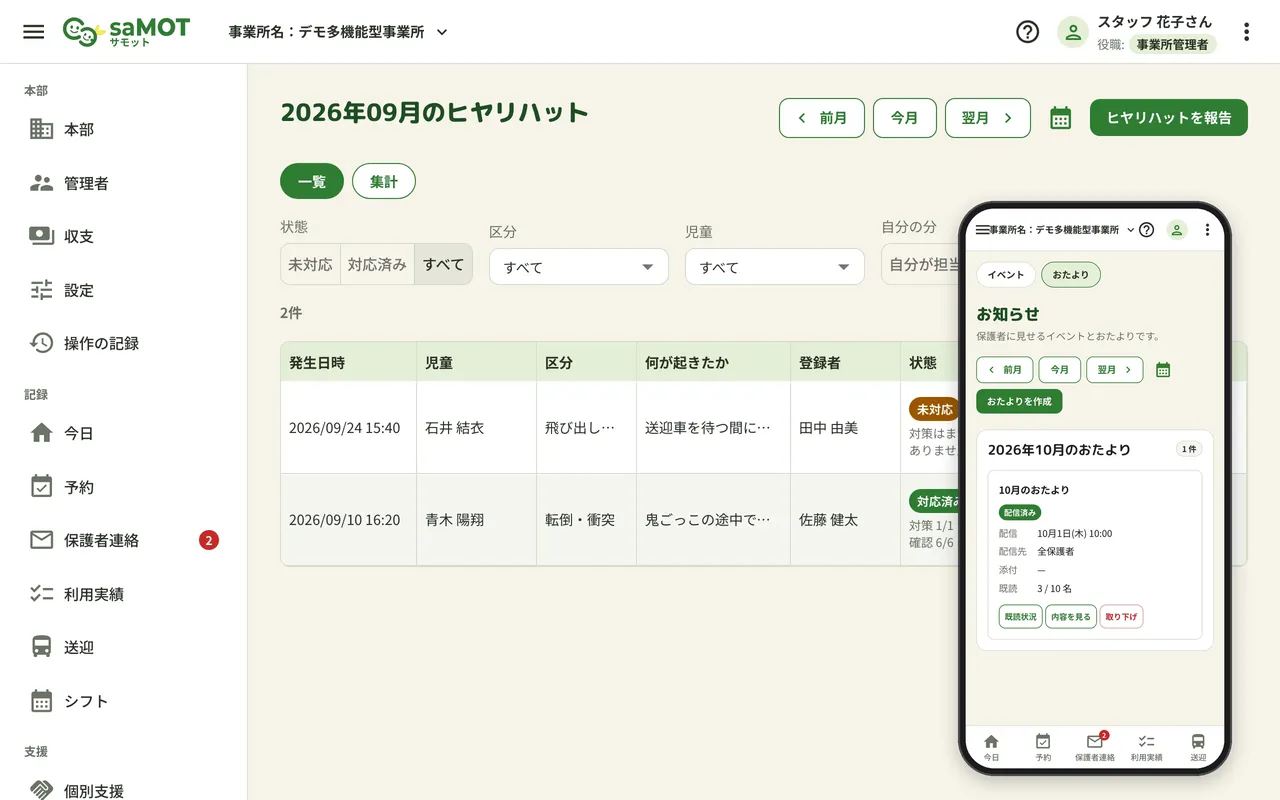Click the 2026/09/24 15:40 cell
The height and width of the screenshot is (800, 1280).
point(349,428)
